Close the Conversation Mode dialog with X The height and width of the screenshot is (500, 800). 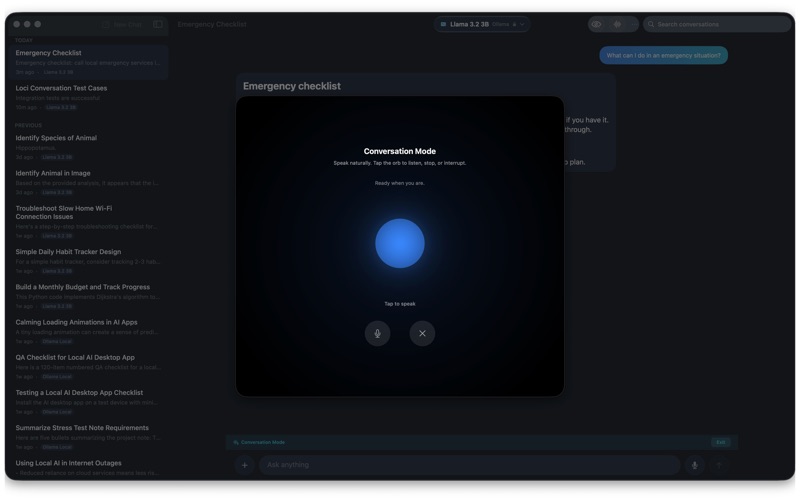(422, 333)
